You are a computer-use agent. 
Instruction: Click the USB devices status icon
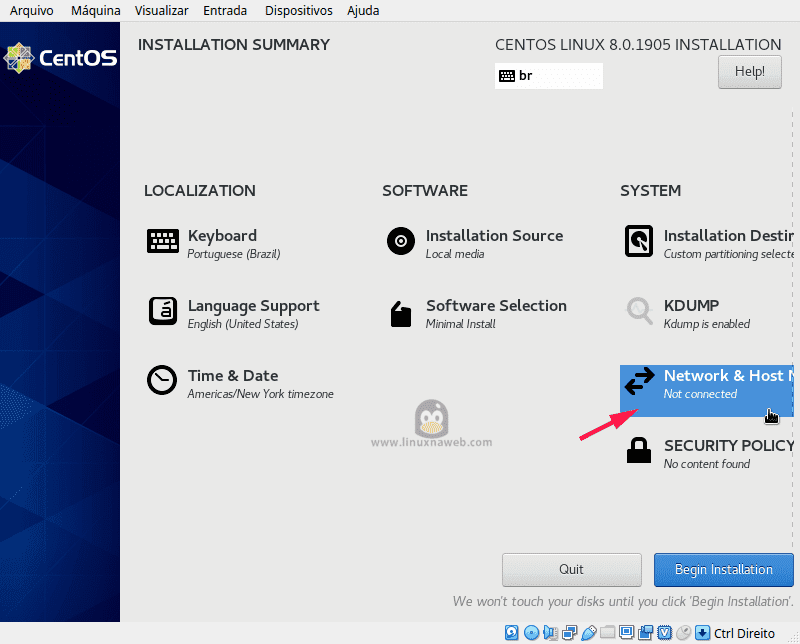588,633
